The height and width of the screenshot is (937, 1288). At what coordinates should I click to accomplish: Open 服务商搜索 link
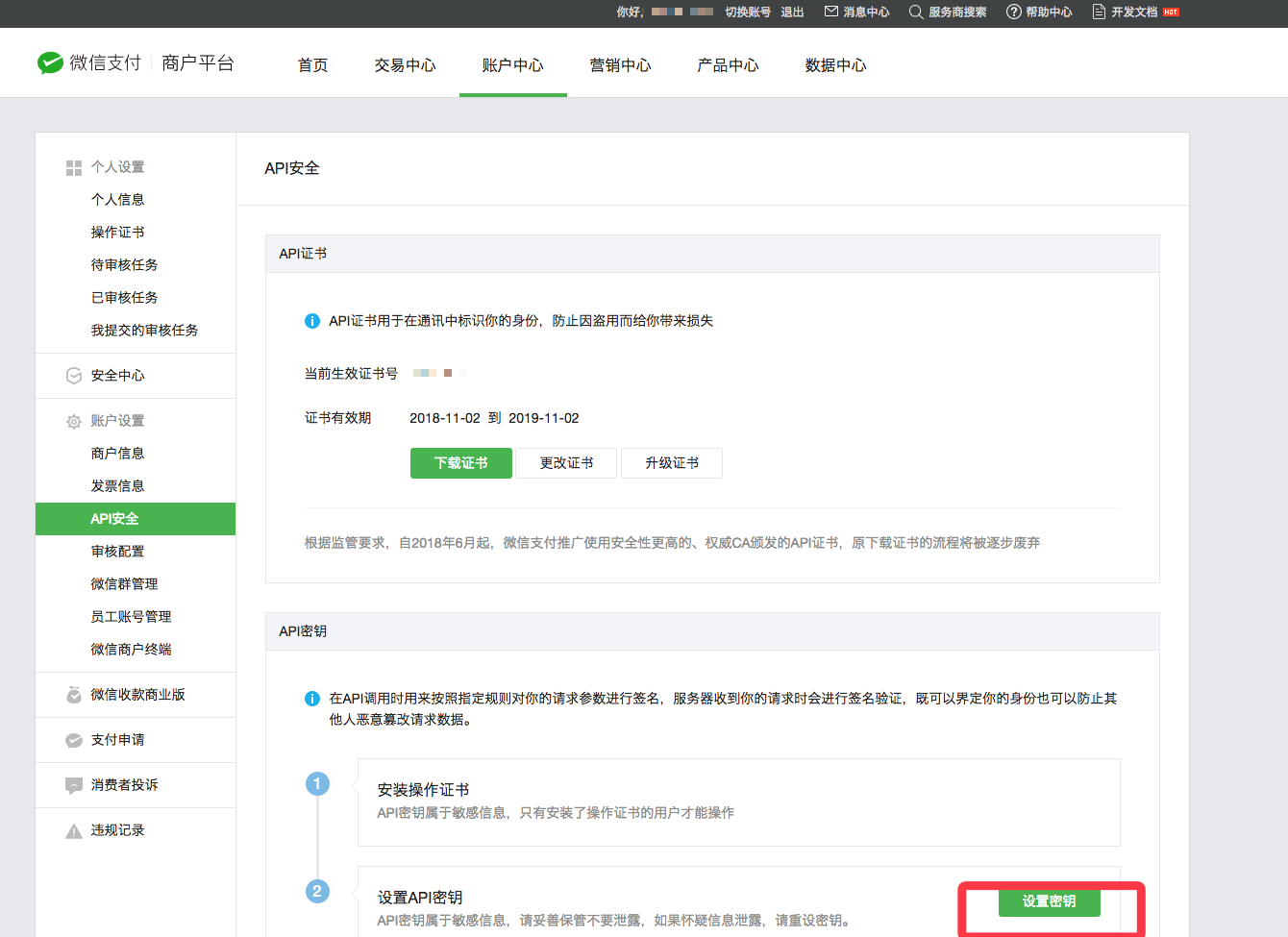click(957, 12)
